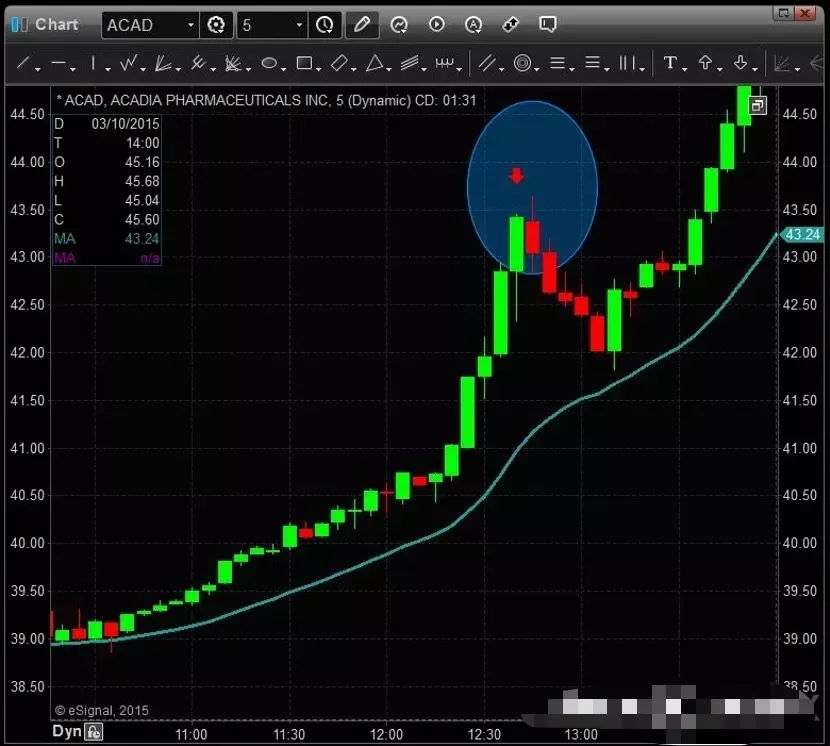This screenshot has height=746, width=830.
Task: Select the trend line drawing tool
Action: 23,64
